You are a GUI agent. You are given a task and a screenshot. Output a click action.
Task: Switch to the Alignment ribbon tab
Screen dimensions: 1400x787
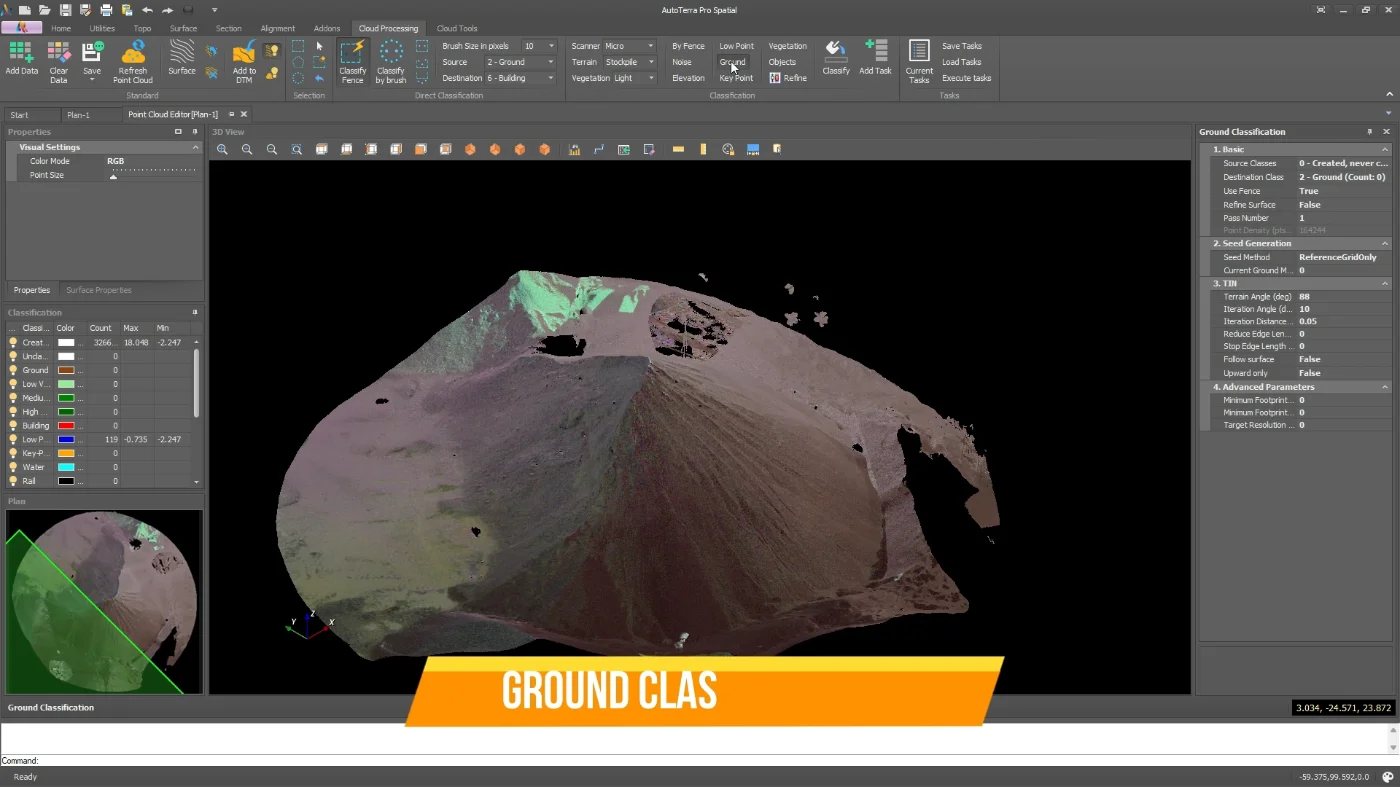pyautogui.click(x=277, y=28)
